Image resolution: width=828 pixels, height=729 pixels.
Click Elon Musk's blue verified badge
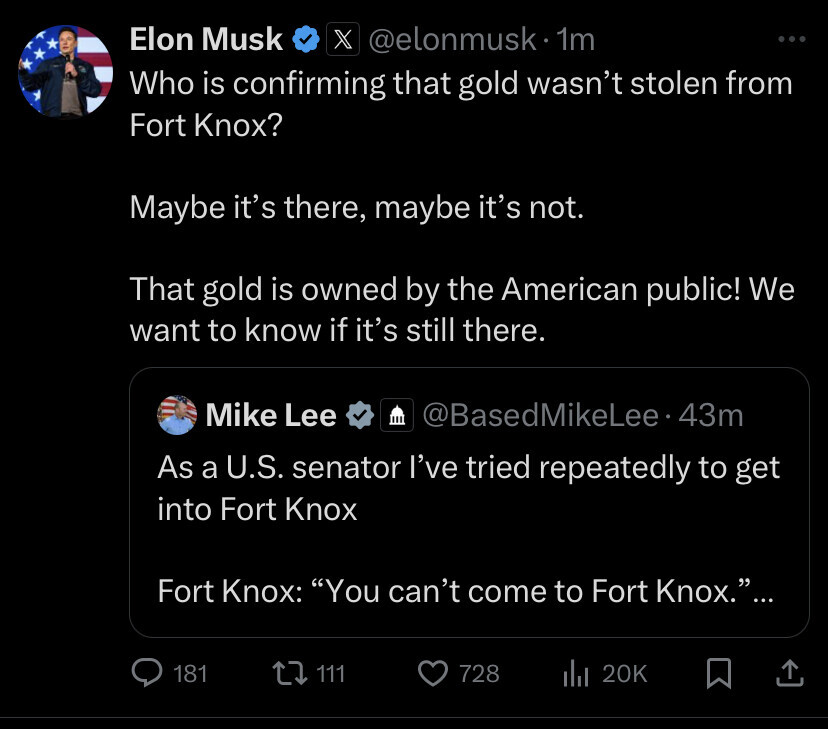[306, 40]
